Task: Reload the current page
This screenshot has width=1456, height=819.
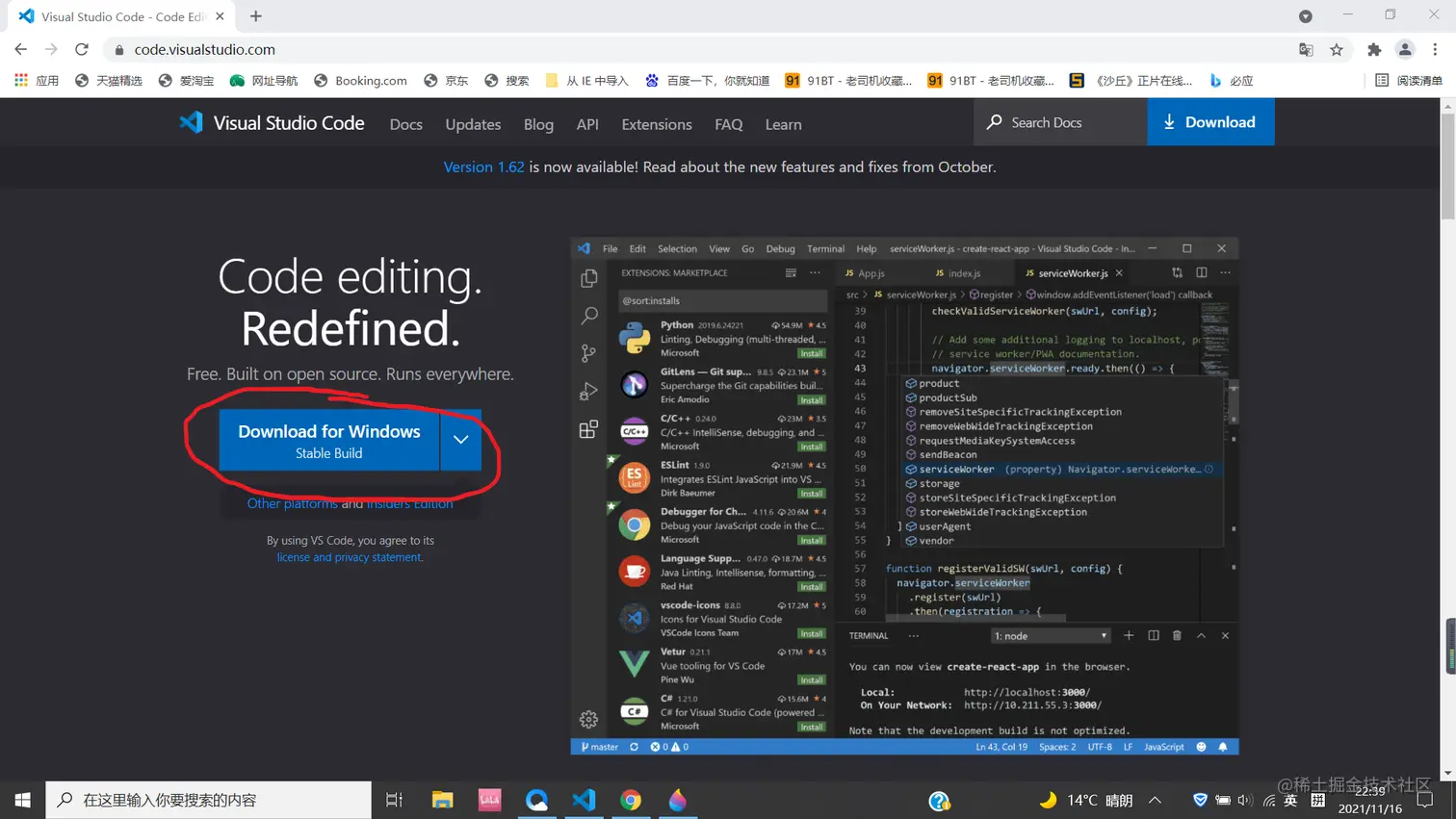Action: [82, 49]
